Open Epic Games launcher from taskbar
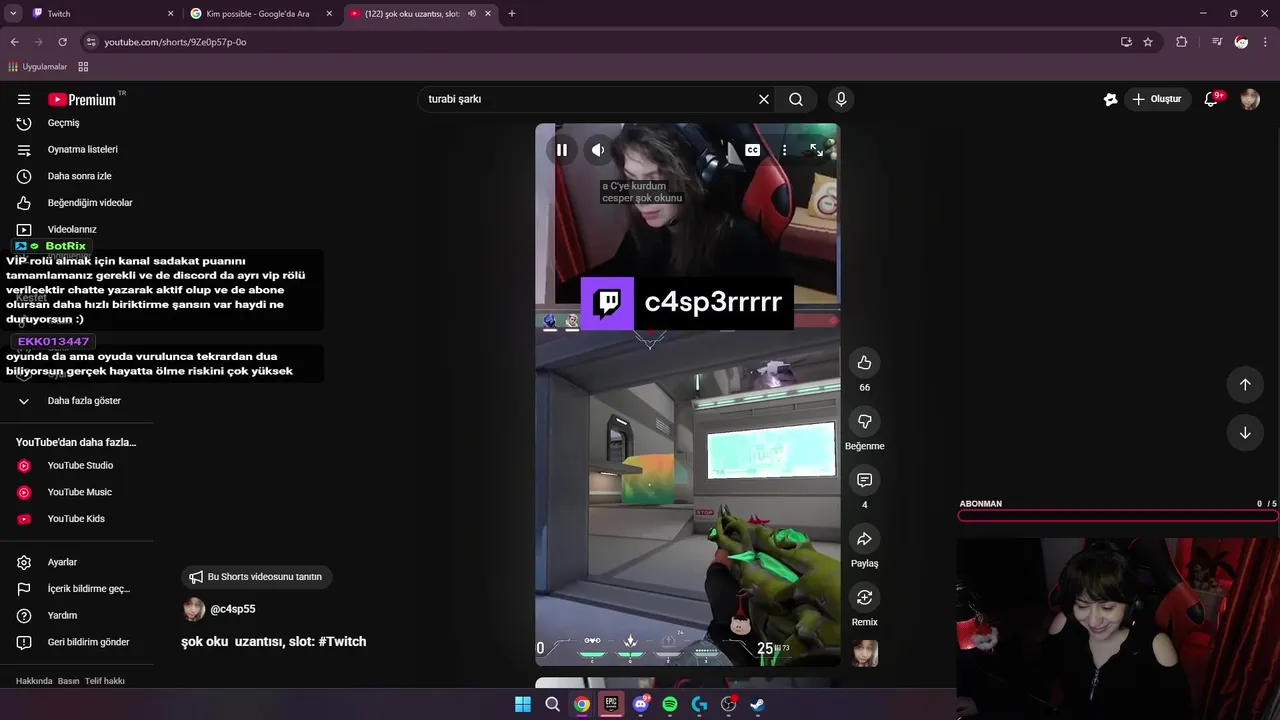Image resolution: width=1280 pixels, height=720 pixels. pos(611,704)
